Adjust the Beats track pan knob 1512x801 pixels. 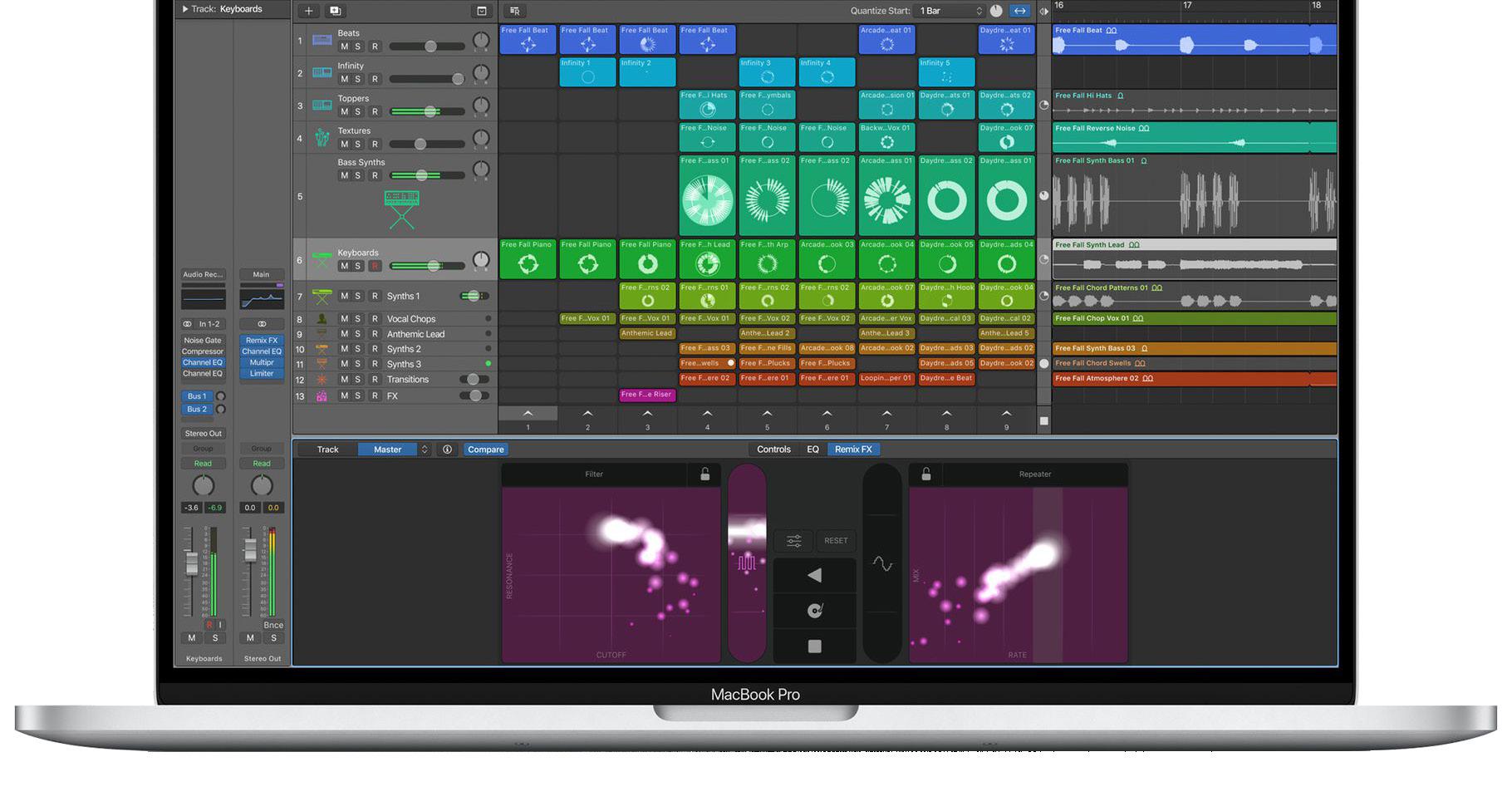(x=481, y=40)
